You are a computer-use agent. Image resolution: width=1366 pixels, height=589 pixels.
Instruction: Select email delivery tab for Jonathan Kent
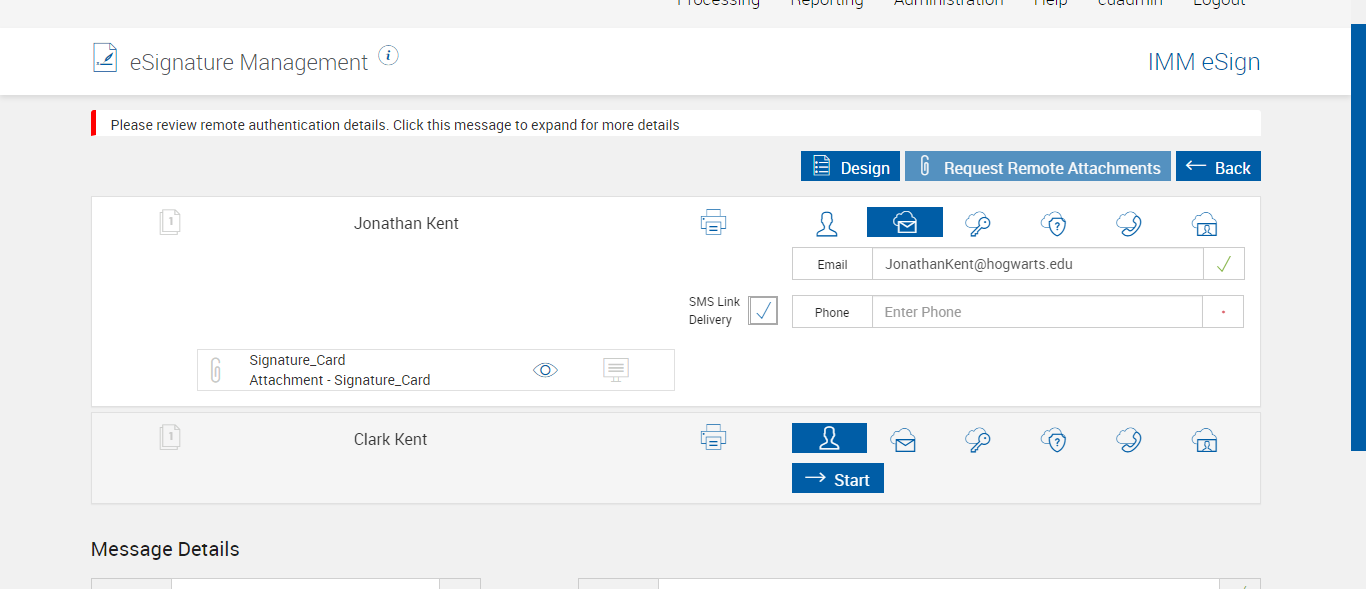(904, 222)
